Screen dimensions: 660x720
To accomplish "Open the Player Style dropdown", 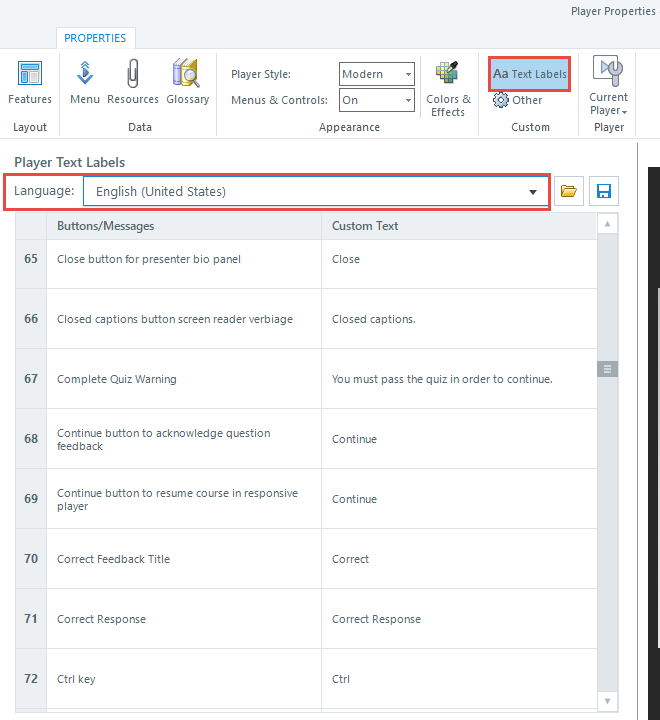I will (x=377, y=74).
